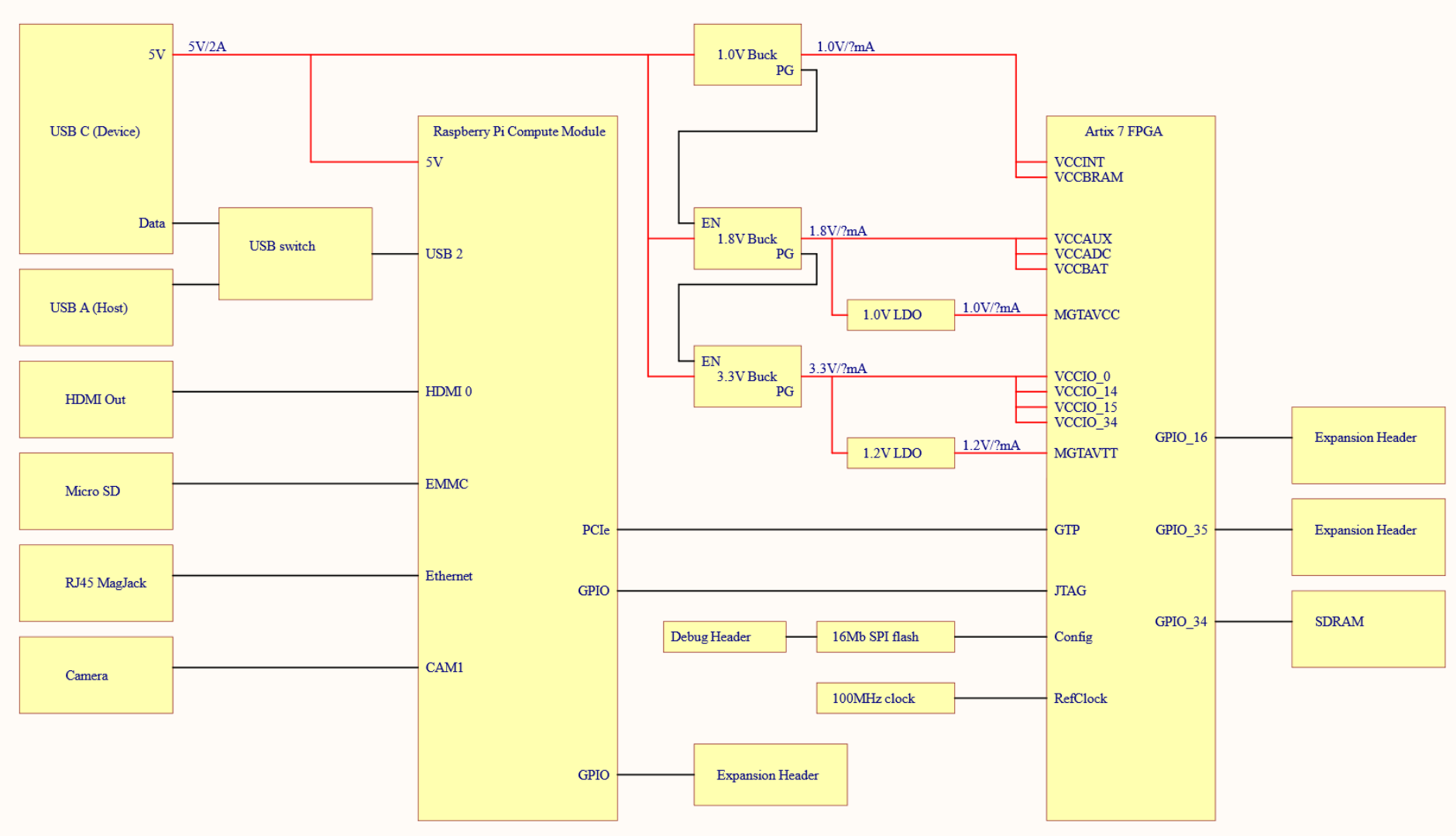The height and width of the screenshot is (836, 1456).
Task: Click the JTAG pin label
Action: click(x=1070, y=591)
